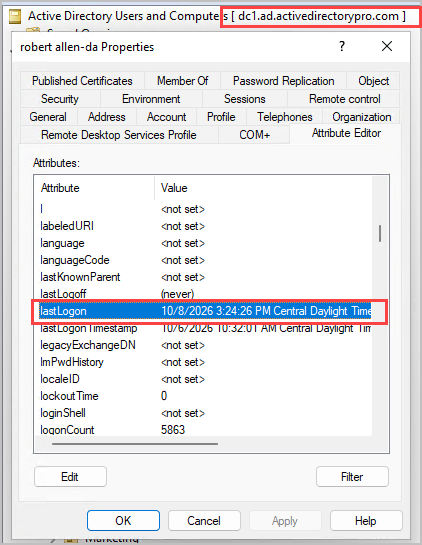Select the Object tab
422x545 pixels.
point(373,81)
